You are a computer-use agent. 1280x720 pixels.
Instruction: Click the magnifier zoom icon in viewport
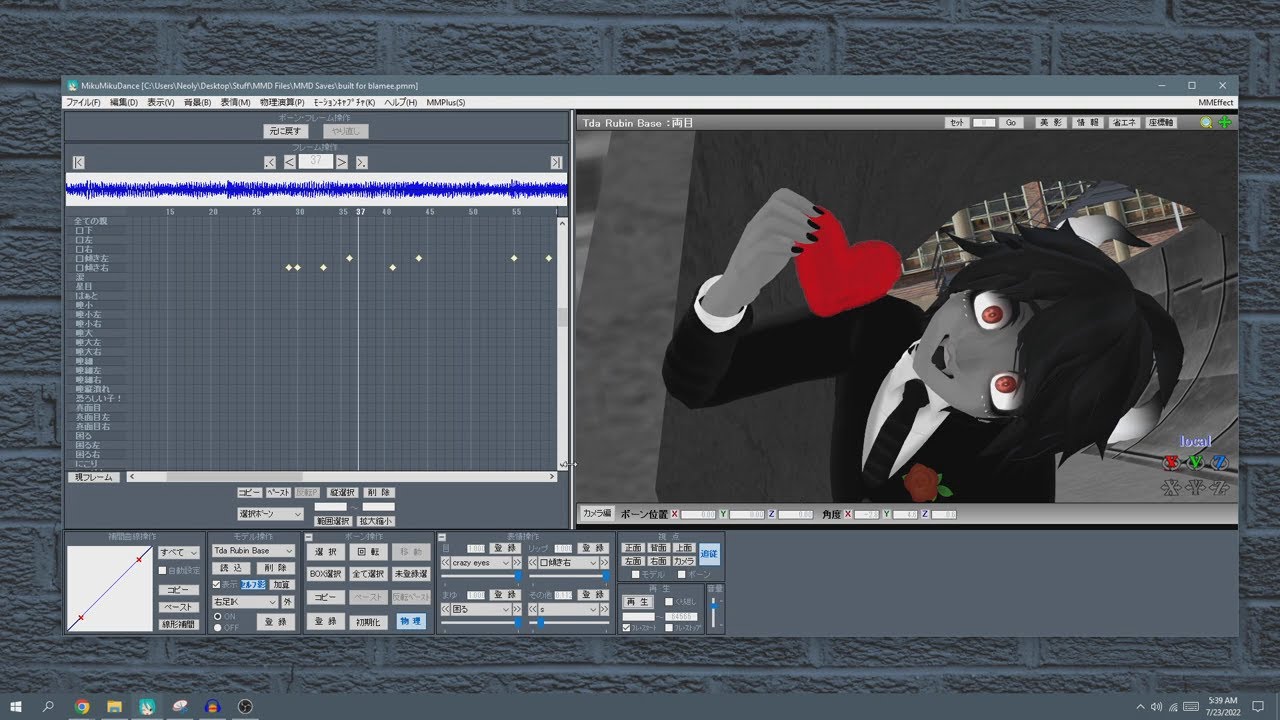click(x=1206, y=122)
